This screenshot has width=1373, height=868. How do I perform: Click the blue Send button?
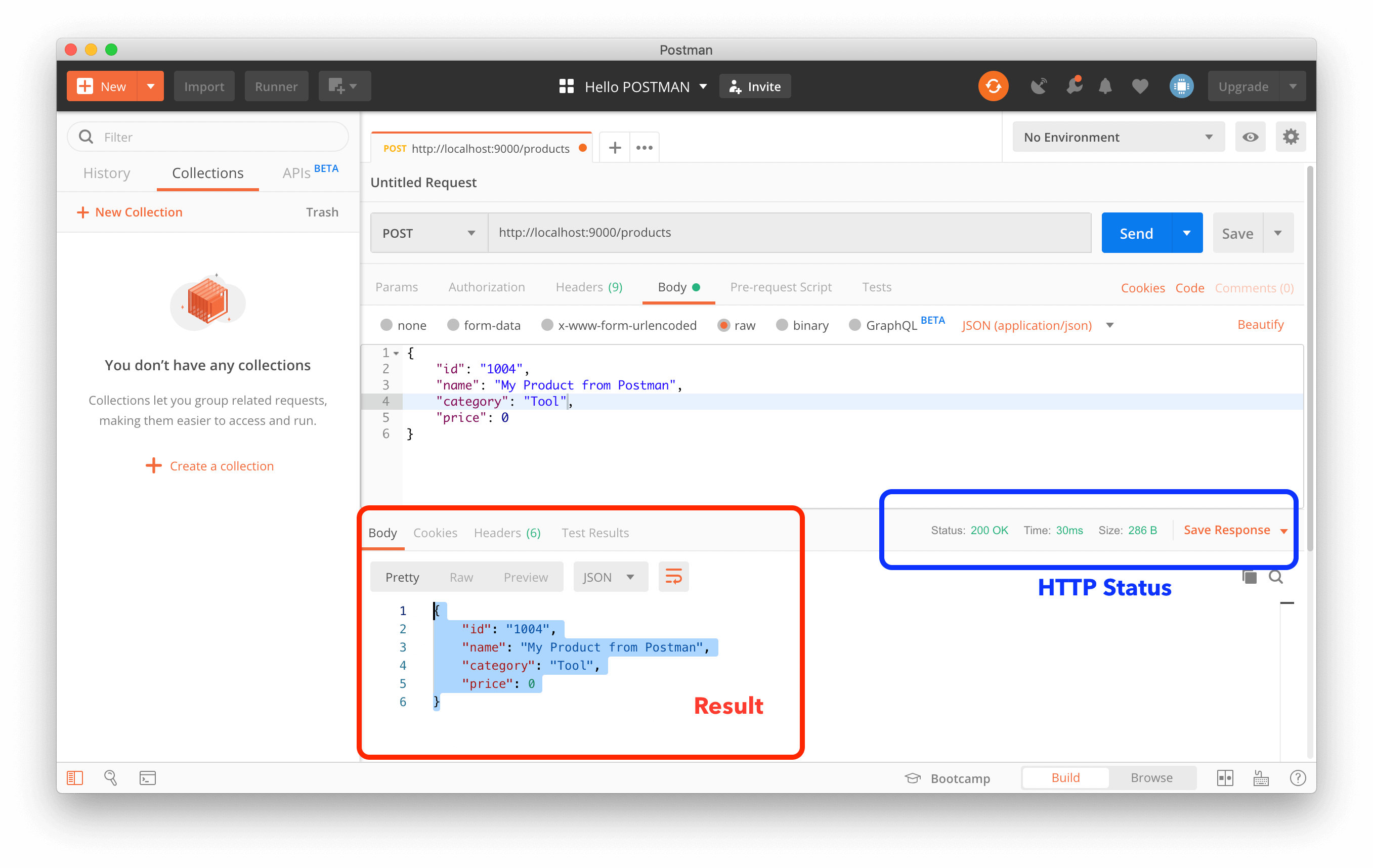(x=1136, y=233)
